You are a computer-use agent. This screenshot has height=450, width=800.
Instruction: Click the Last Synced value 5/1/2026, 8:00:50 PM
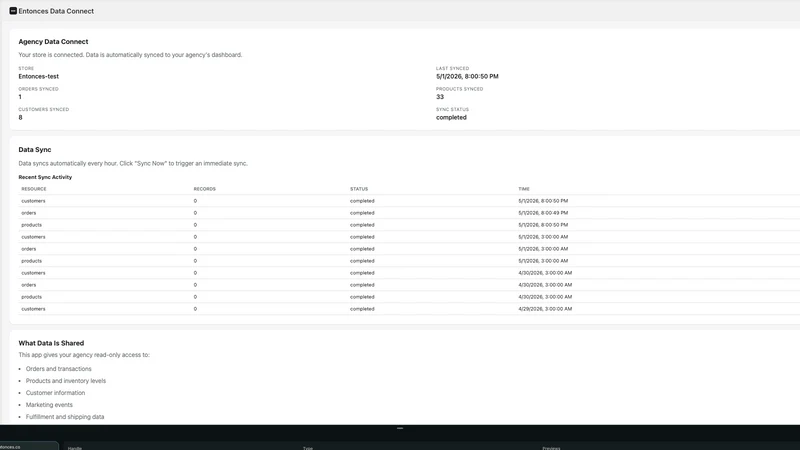[467, 77]
